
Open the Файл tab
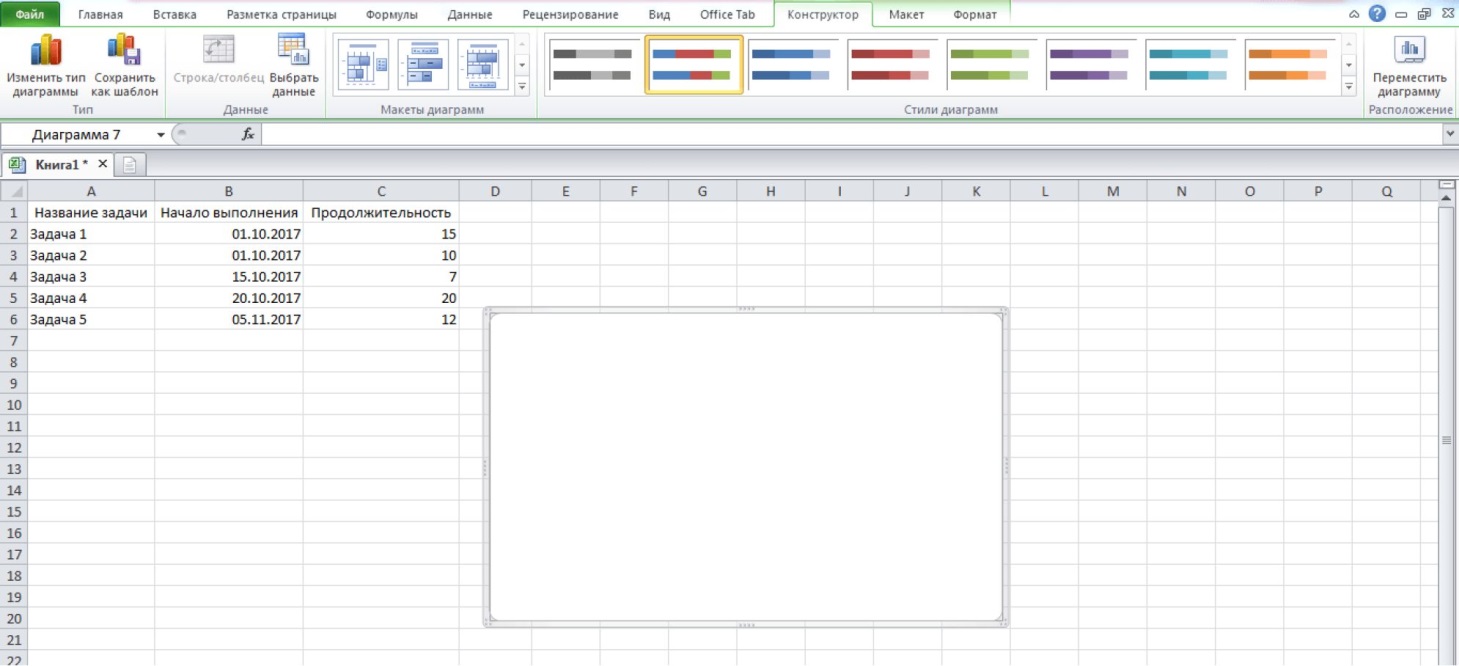(30, 15)
